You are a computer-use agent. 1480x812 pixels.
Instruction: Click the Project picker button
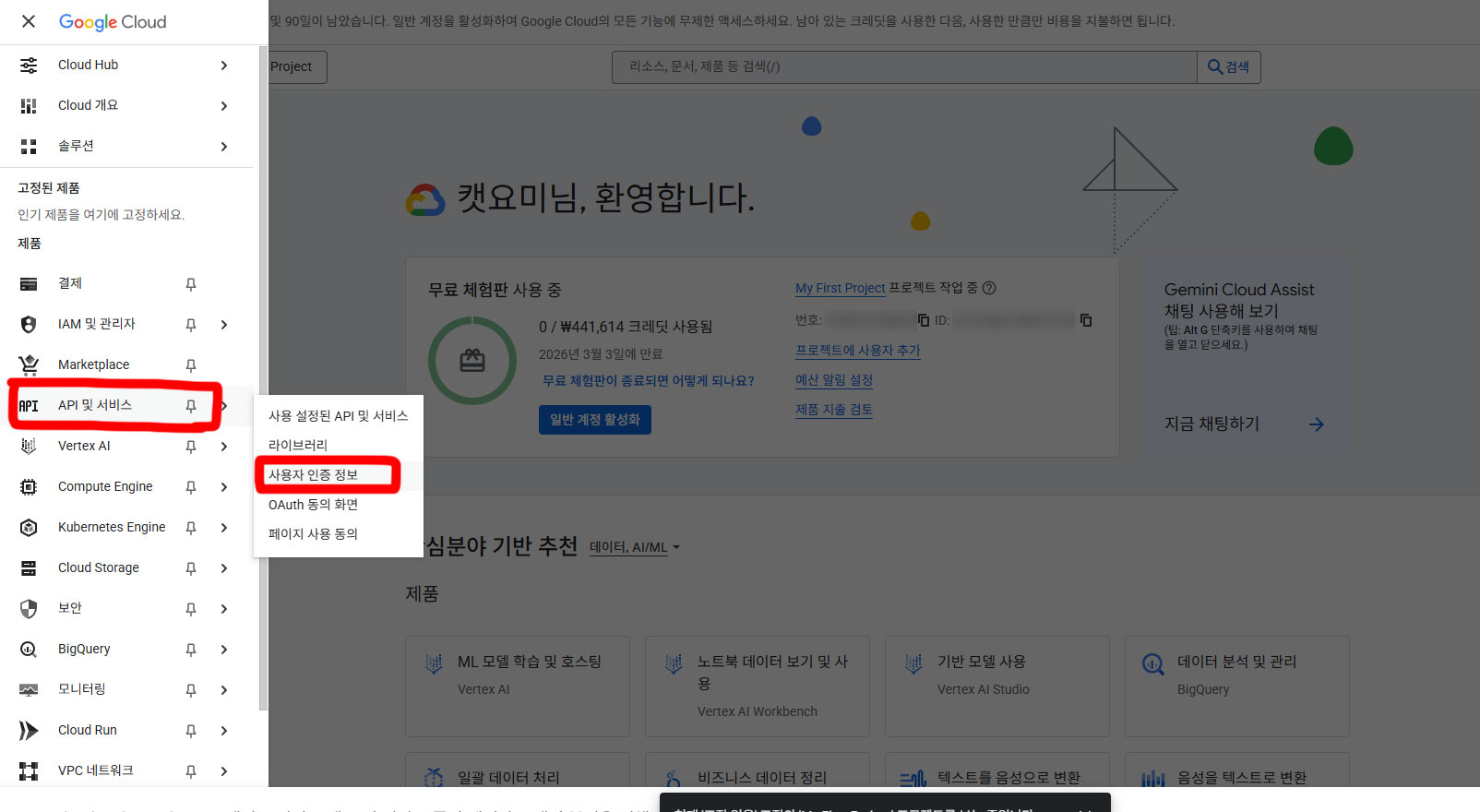pos(297,67)
